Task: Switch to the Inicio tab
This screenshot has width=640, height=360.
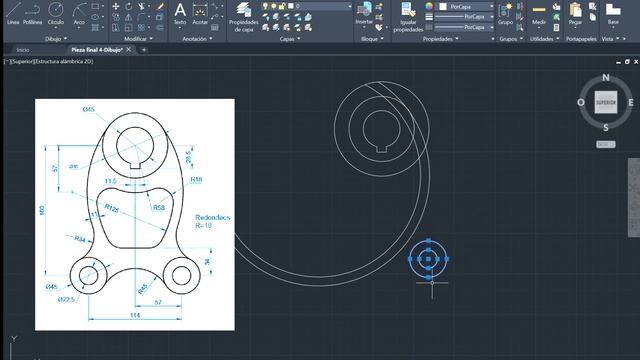Action: click(x=23, y=50)
